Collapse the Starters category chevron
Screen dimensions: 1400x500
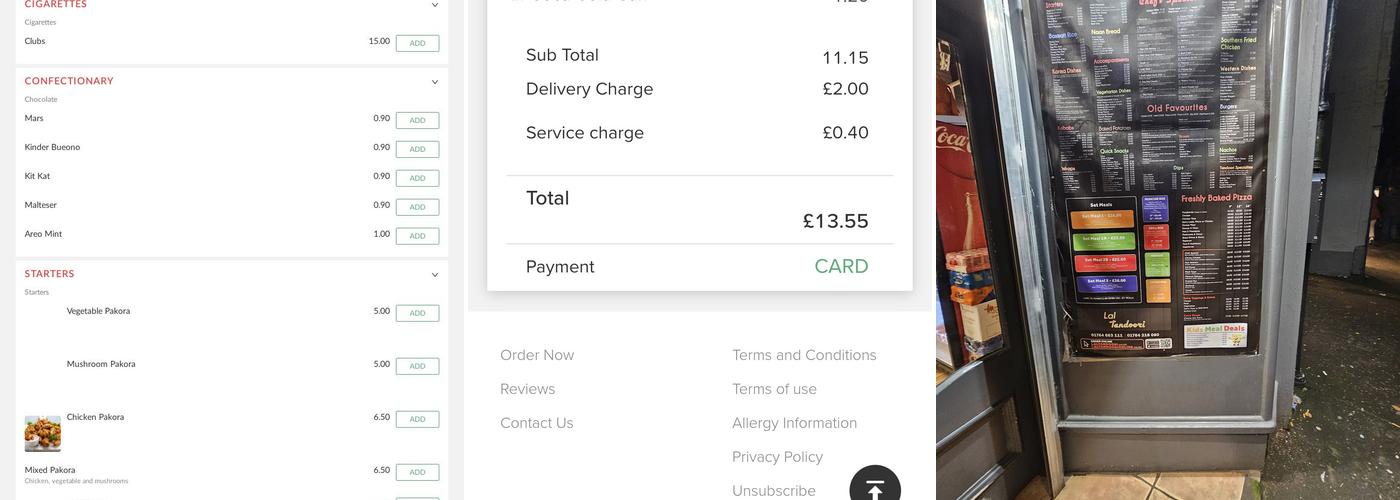435,275
